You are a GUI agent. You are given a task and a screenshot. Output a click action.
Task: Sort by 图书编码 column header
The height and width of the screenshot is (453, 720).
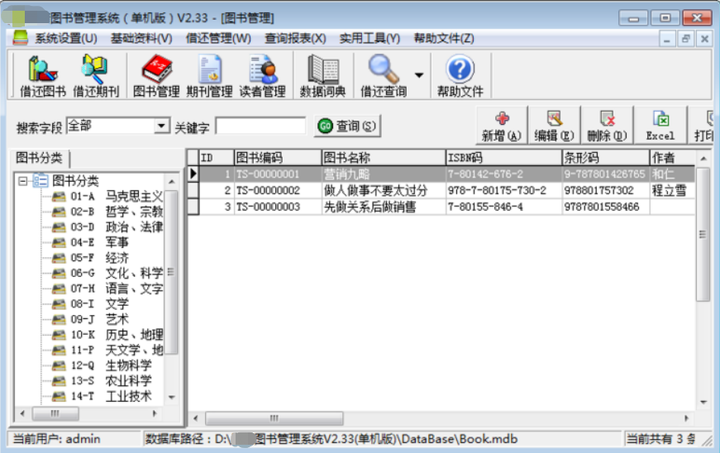(x=277, y=158)
